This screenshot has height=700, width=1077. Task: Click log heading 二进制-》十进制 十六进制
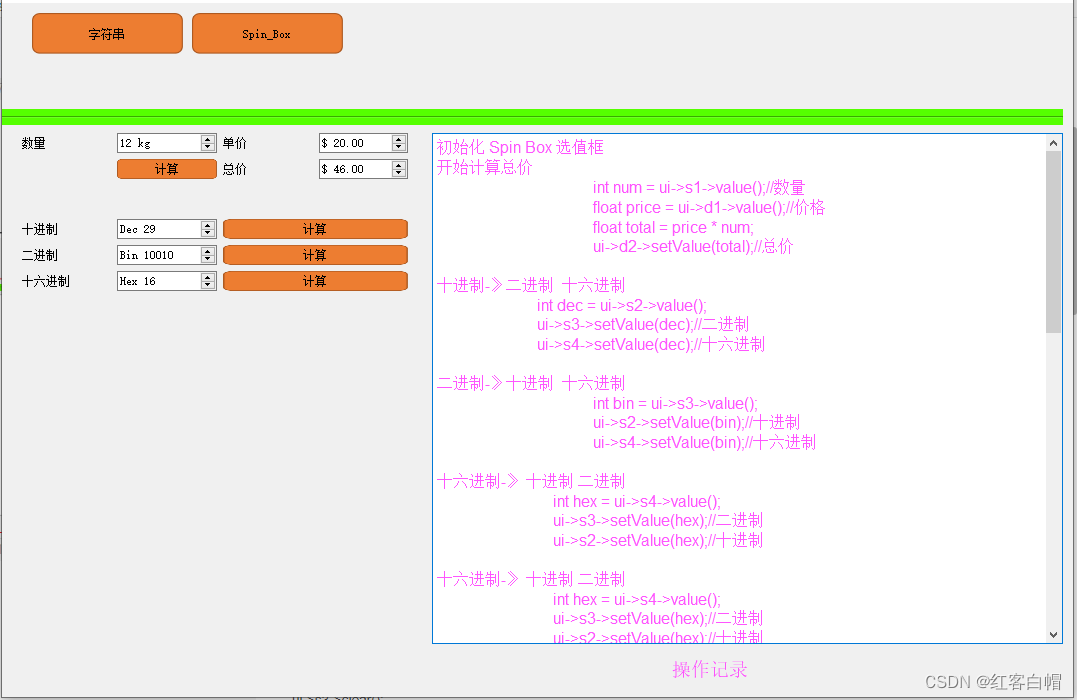(531, 383)
